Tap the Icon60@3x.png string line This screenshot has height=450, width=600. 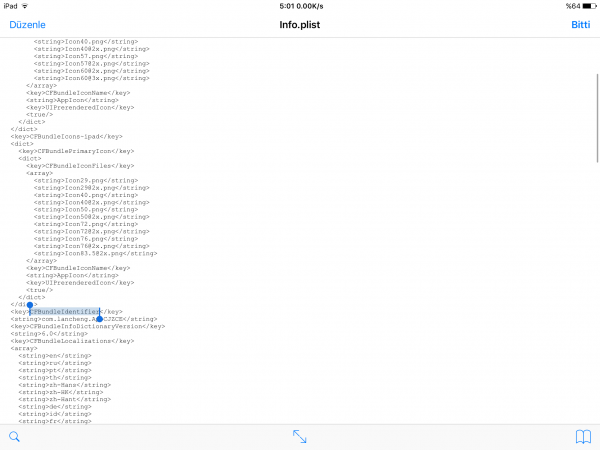point(91,78)
